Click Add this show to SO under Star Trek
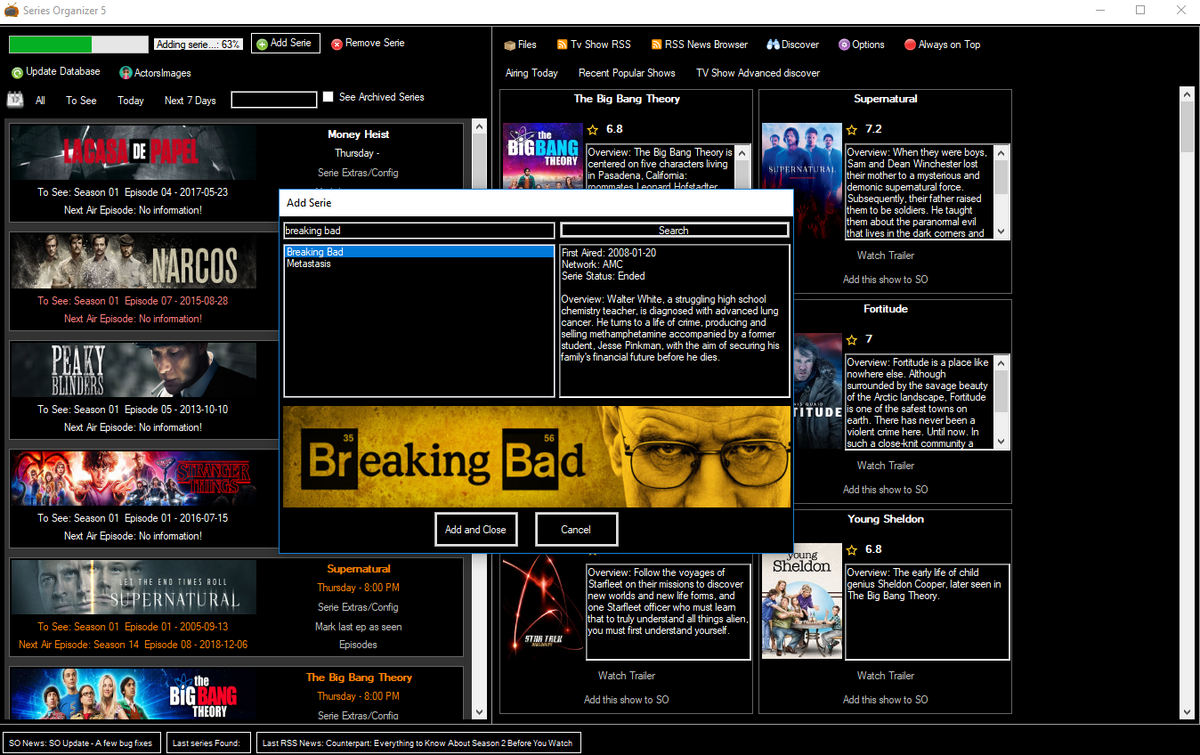Screen dimensions: 1200x755 [x=626, y=699]
